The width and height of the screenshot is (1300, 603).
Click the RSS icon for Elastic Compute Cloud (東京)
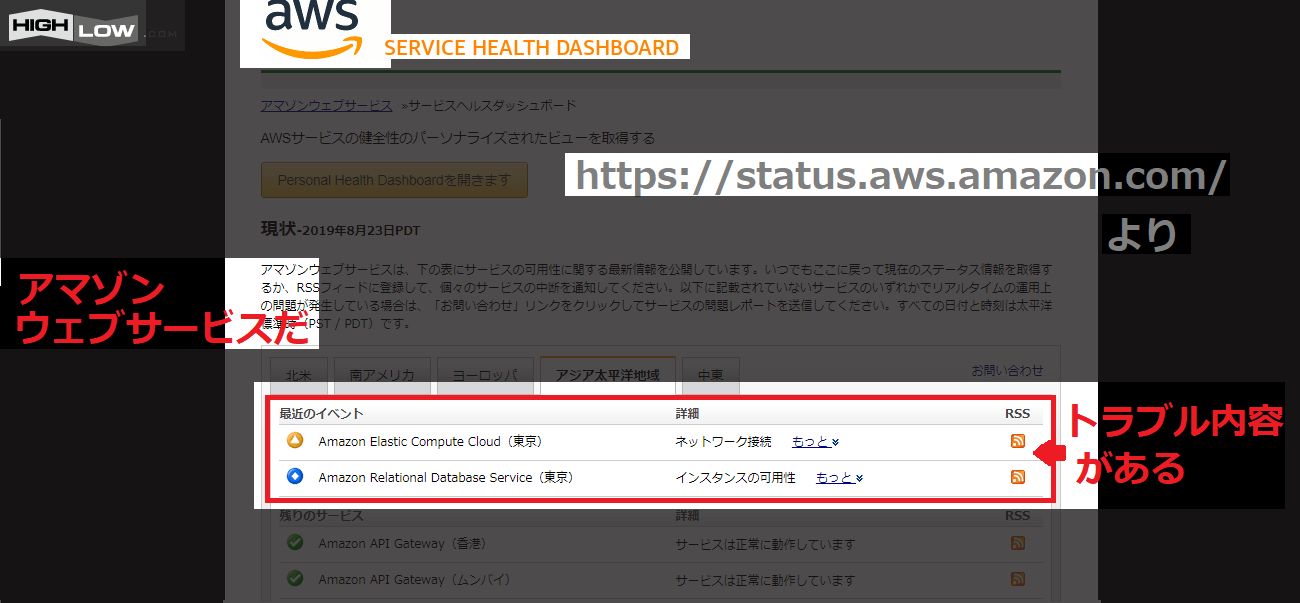[1018, 441]
